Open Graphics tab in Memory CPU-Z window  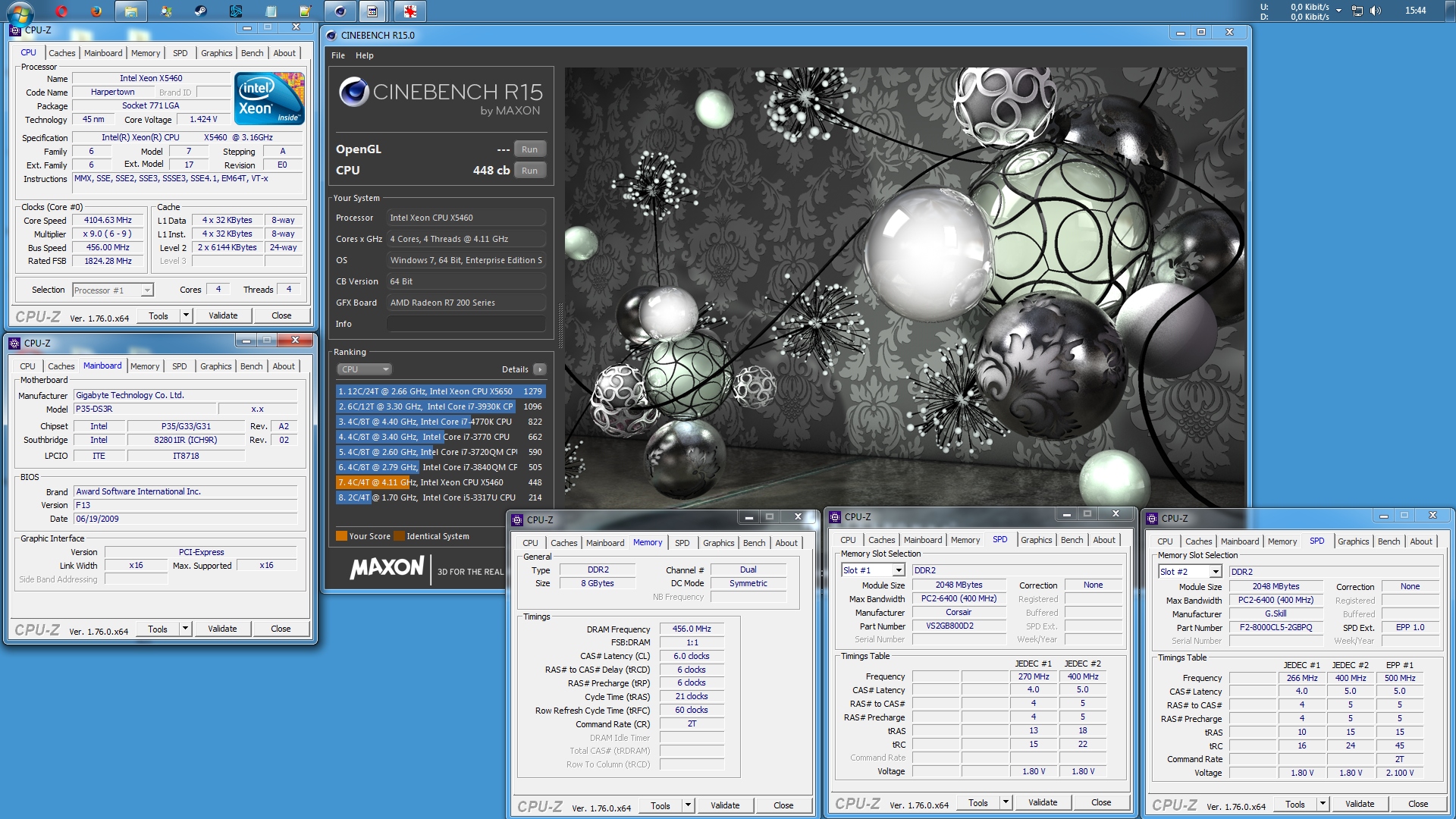(718, 543)
